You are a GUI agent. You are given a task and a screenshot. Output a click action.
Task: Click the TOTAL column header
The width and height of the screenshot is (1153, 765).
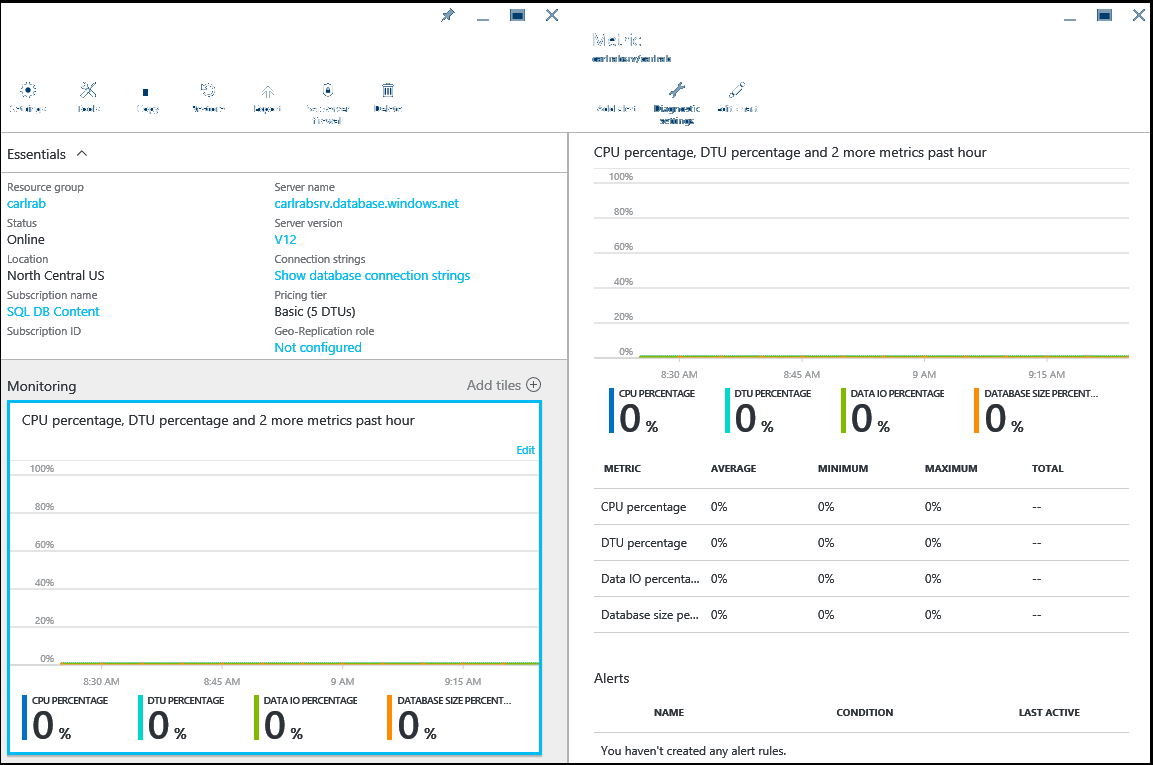tap(1047, 469)
